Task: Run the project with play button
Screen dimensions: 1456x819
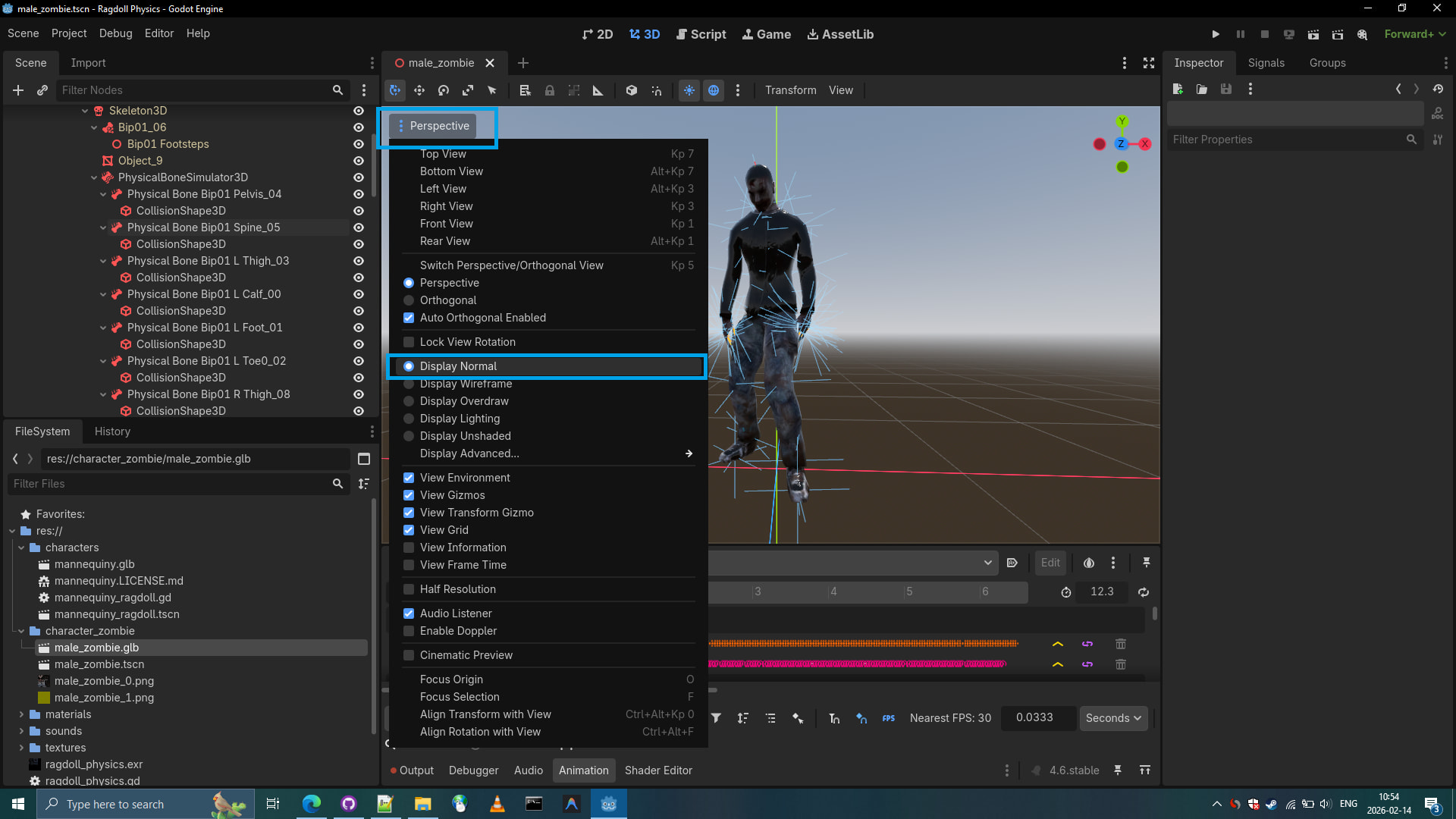Action: (x=1216, y=34)
